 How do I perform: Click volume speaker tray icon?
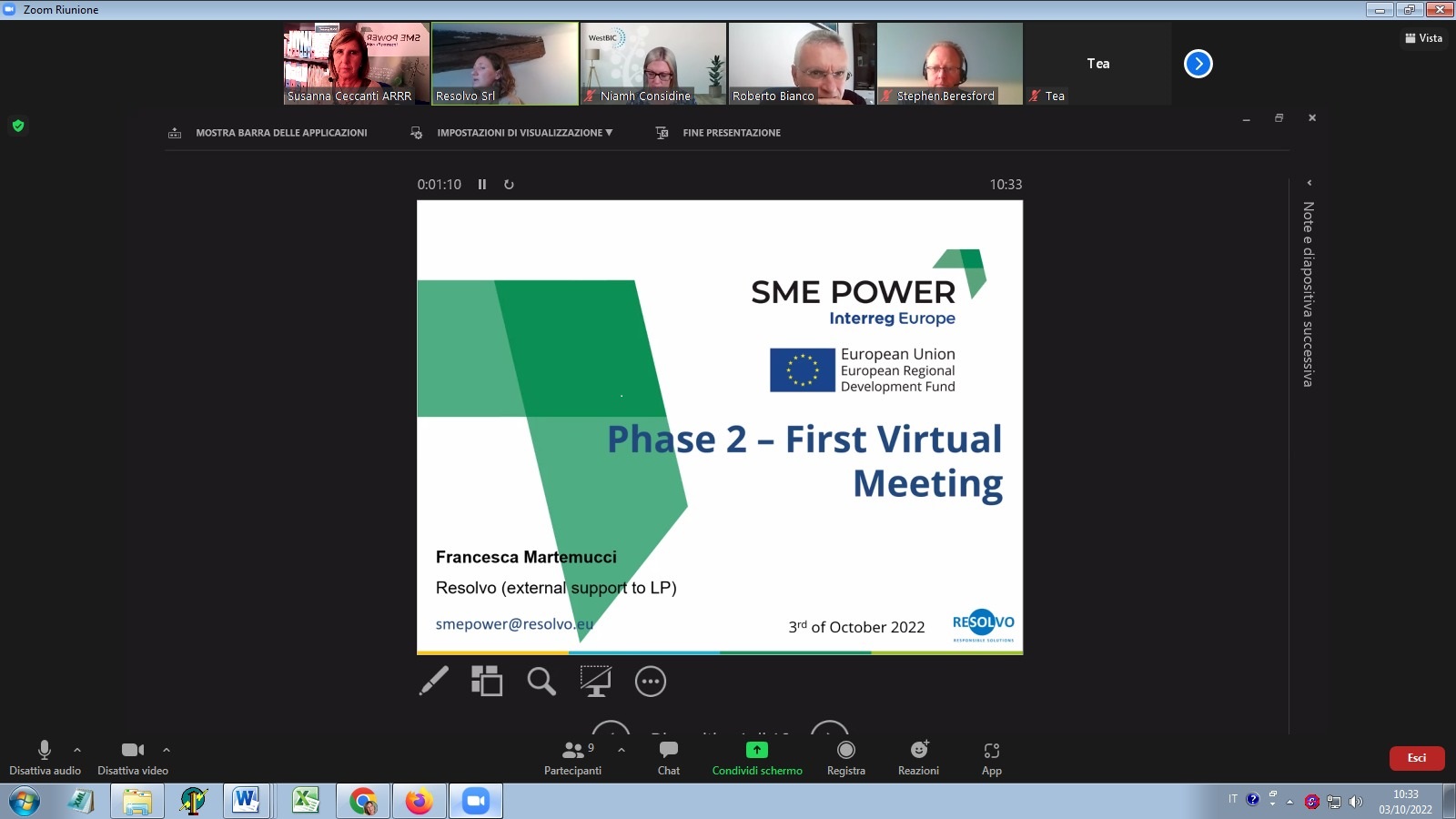pos(1356,802)
